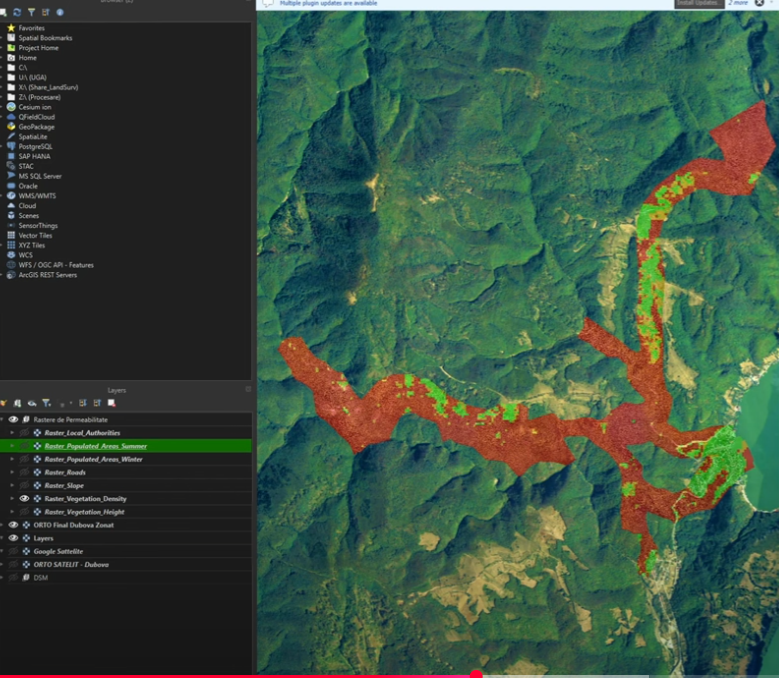Click Filter Legend icon in Layers toolbar
This screenshot has width=779, height=678.
point(46,402)
